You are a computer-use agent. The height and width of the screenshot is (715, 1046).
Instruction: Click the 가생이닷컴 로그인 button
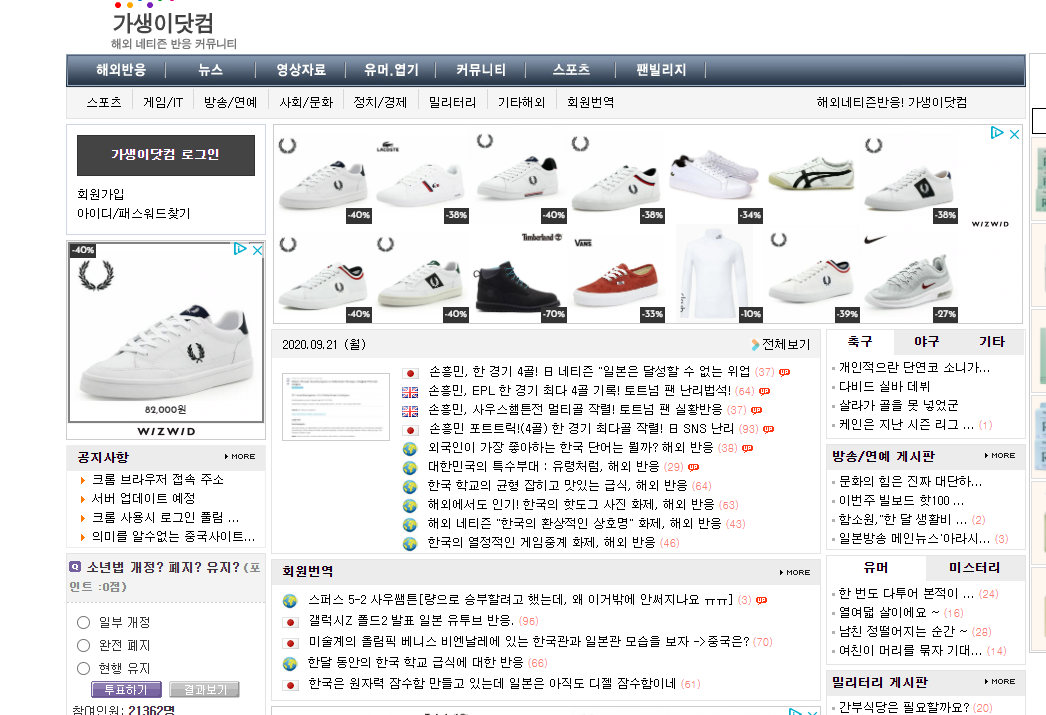165,155
